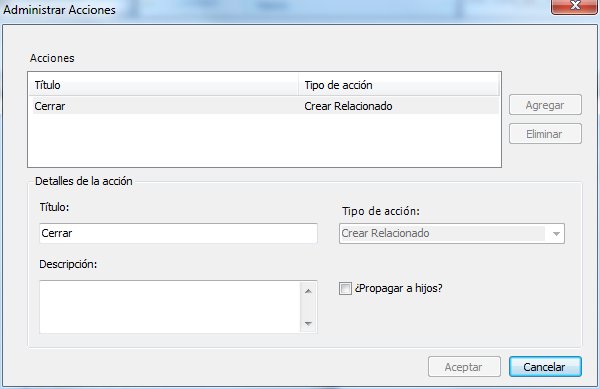Sort by the Título column header

(x=164, y=85)
